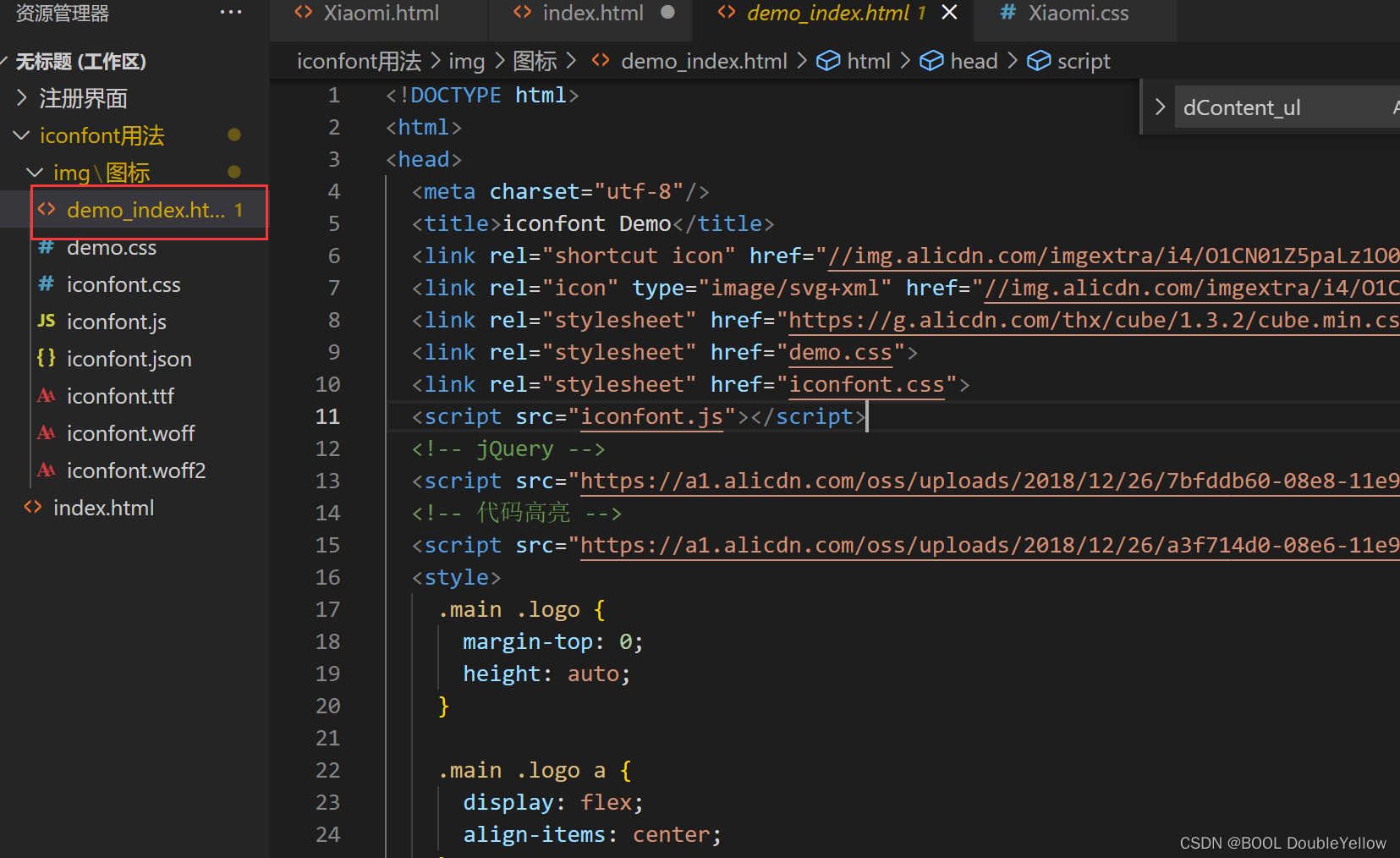Screen dimensions: 1400x858
Task: Click the font icon beside iconfont.woff
Action: (x=47, y=433)
